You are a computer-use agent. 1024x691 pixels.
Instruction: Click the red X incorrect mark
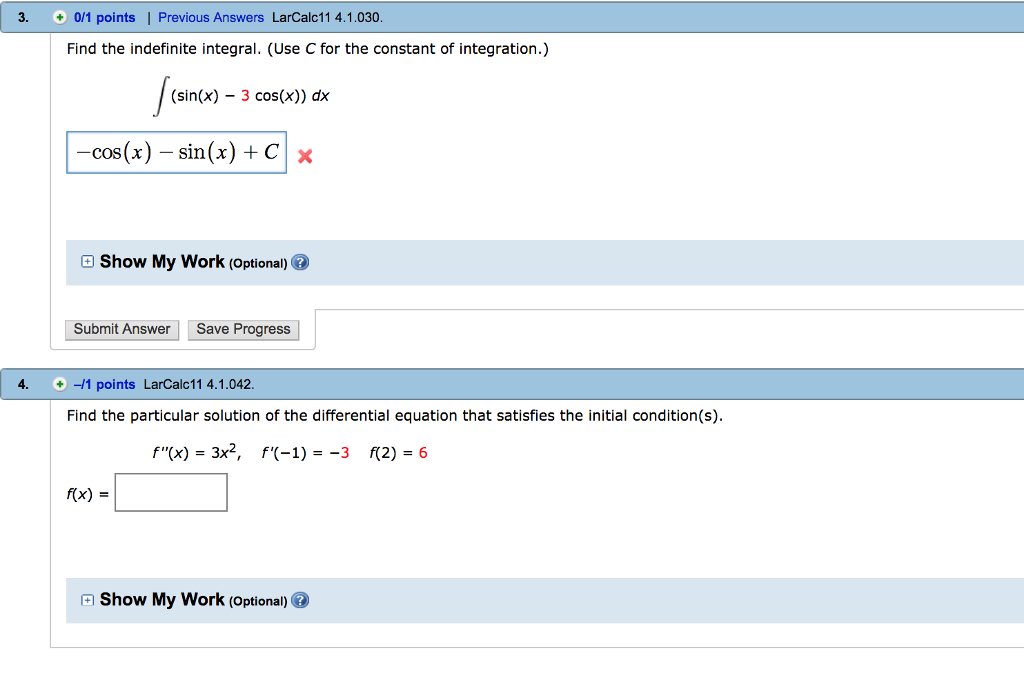(x=305, y=156)
